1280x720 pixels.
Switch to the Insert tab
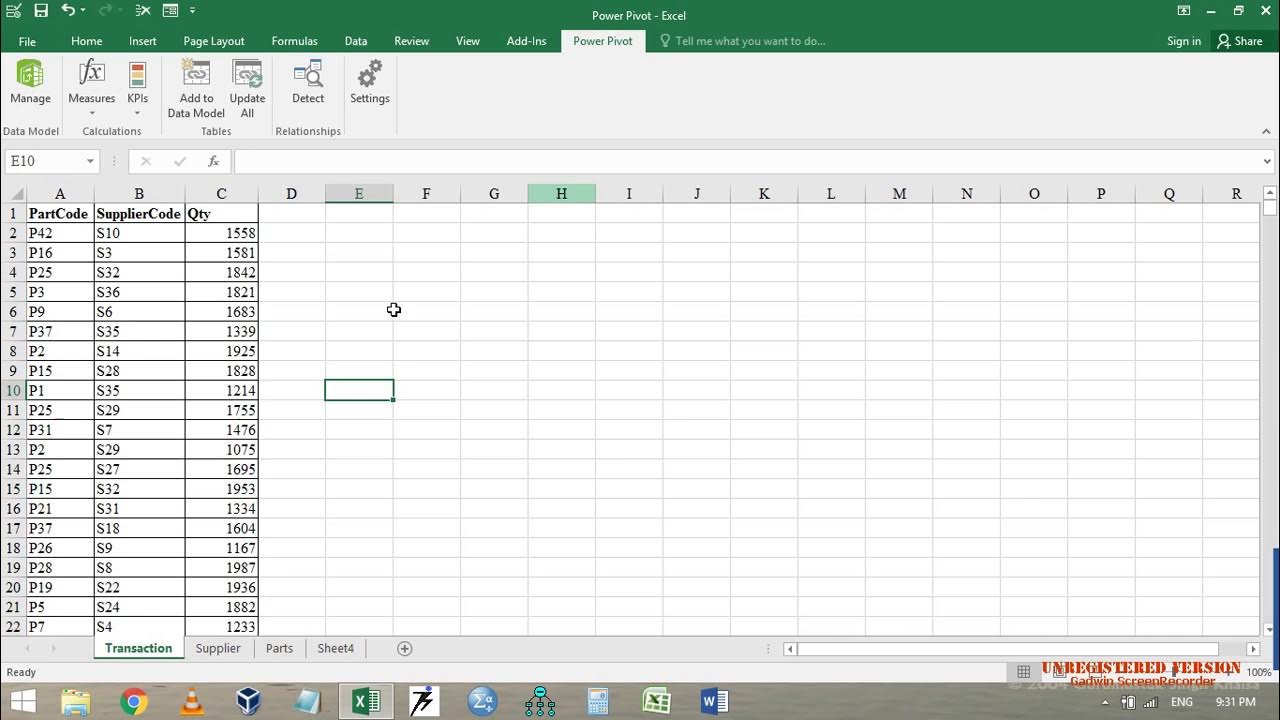(x=143, y=41)
